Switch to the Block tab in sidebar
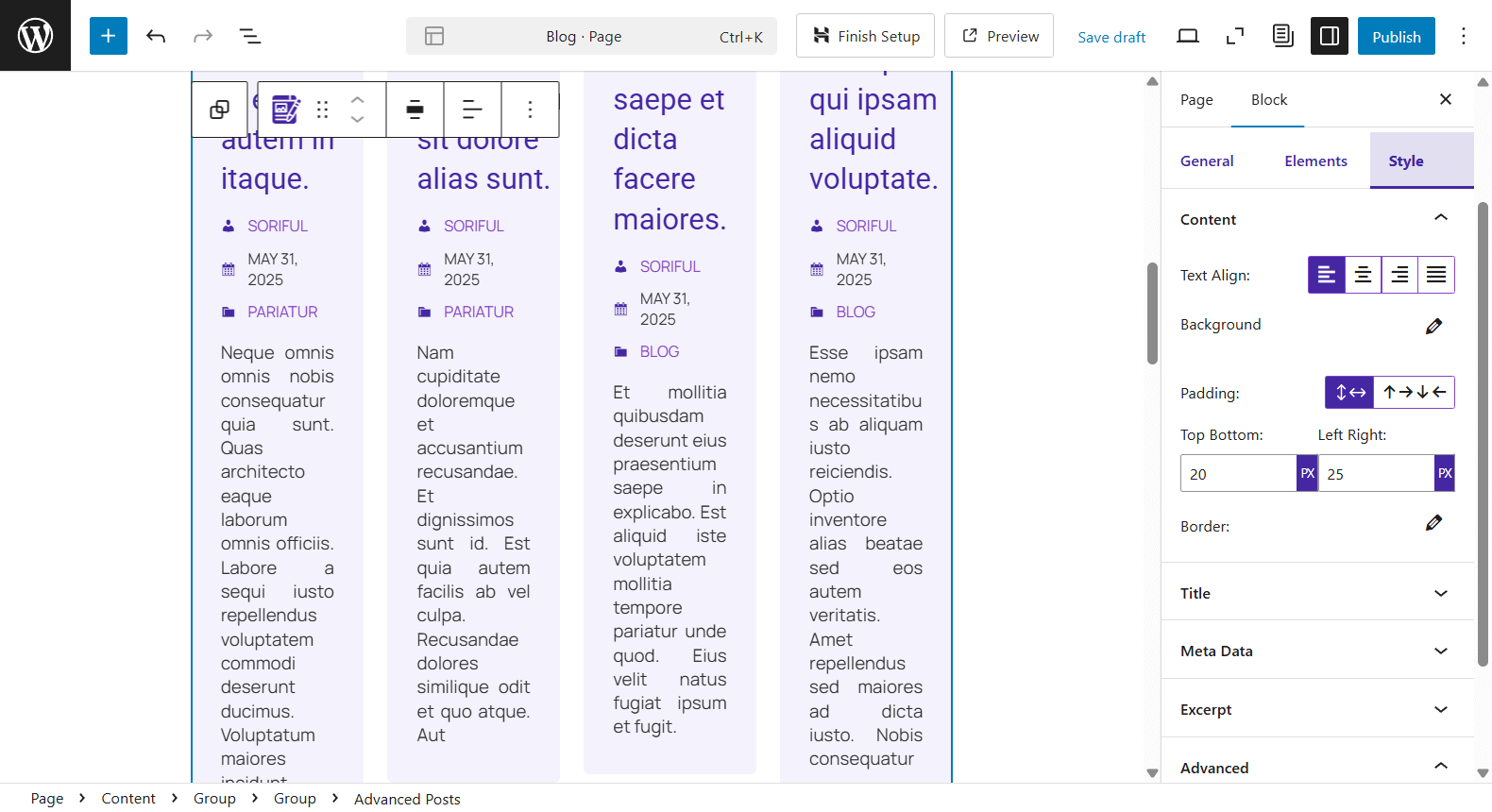This screenshot has height=812, width=1492. coord(1268,99)
